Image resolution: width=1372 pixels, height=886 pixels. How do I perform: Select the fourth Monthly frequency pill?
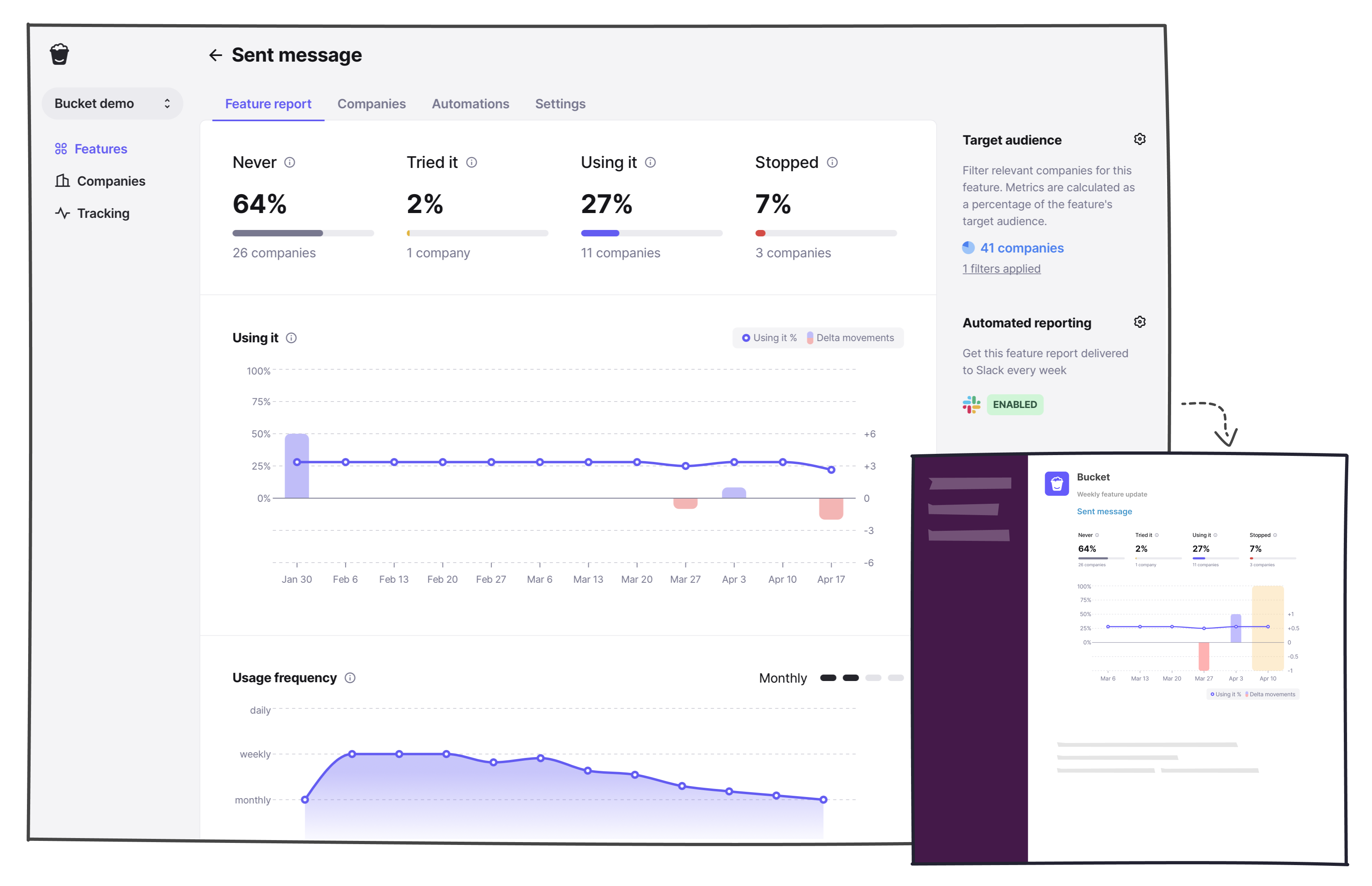coord(896,678)
